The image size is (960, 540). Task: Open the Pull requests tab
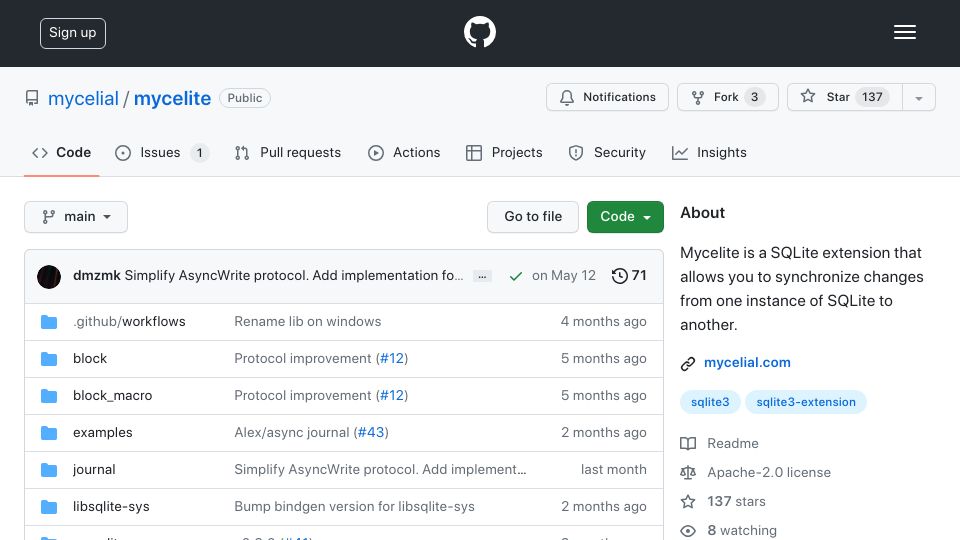coord(288,152)
